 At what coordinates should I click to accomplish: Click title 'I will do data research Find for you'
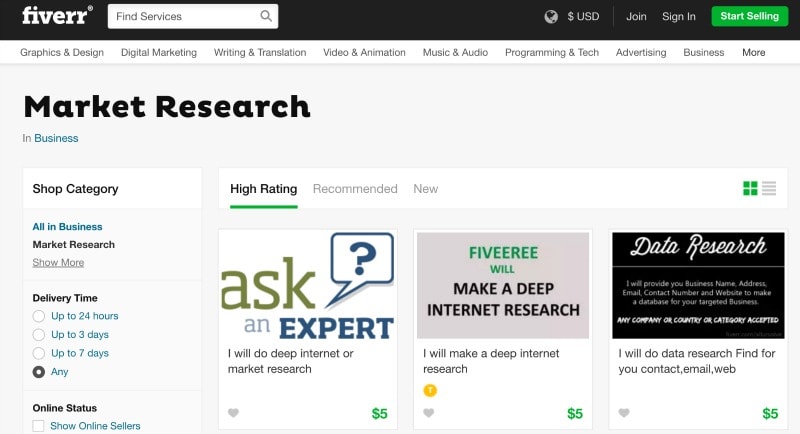pos(696,361)
